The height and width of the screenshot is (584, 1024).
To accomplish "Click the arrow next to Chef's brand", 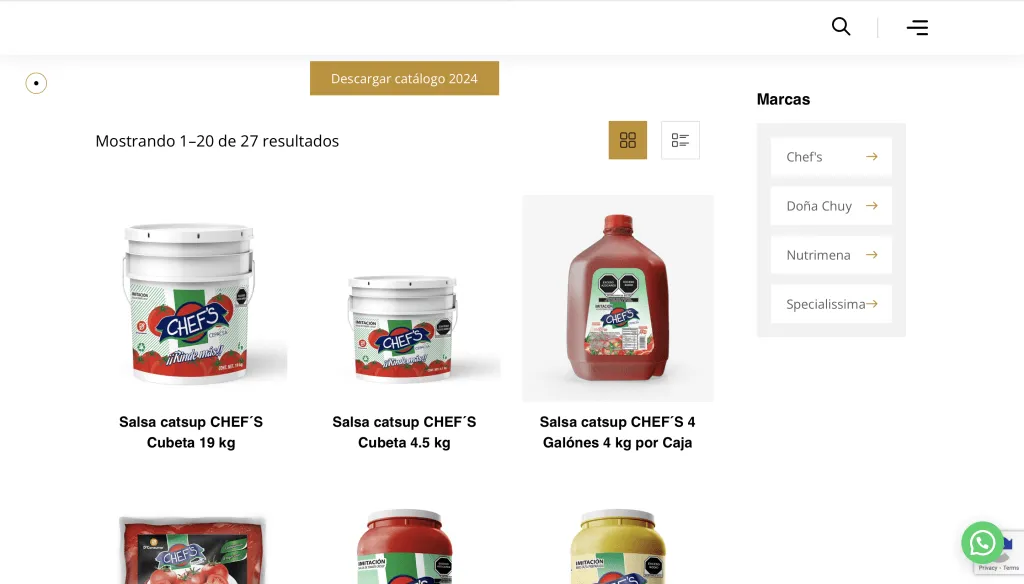I will coord(871,157).
